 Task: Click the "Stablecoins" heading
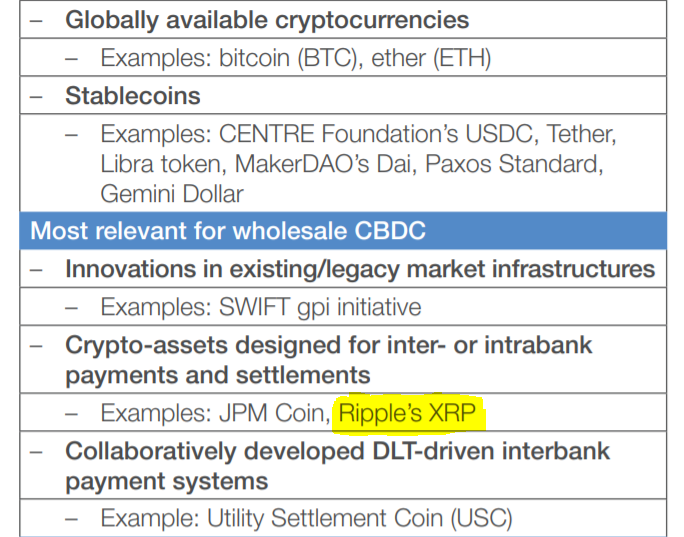pyautogui.click(x=133, y=96)
